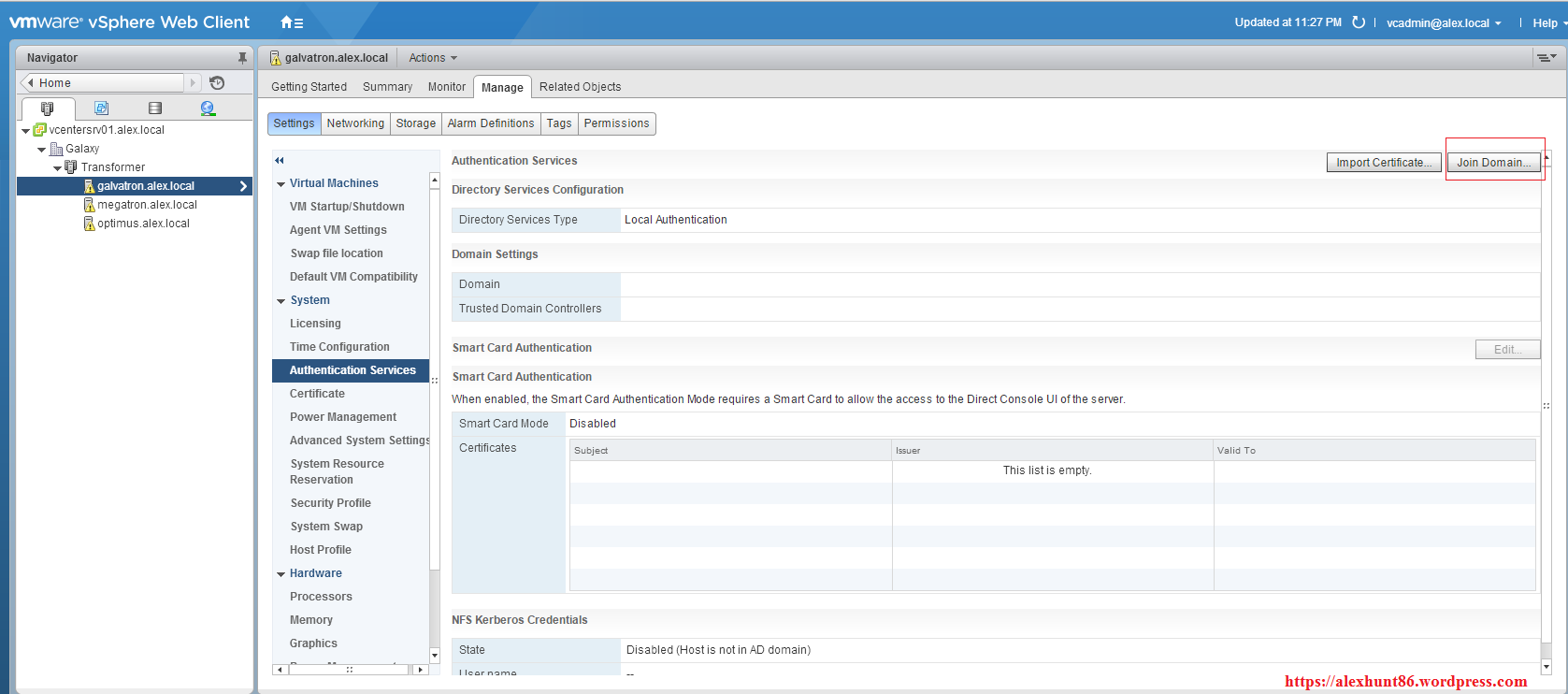Select optimus.alex.local host in tree
The width and height of the screenshot is (1568, 694).
click(x=143, y=224)
